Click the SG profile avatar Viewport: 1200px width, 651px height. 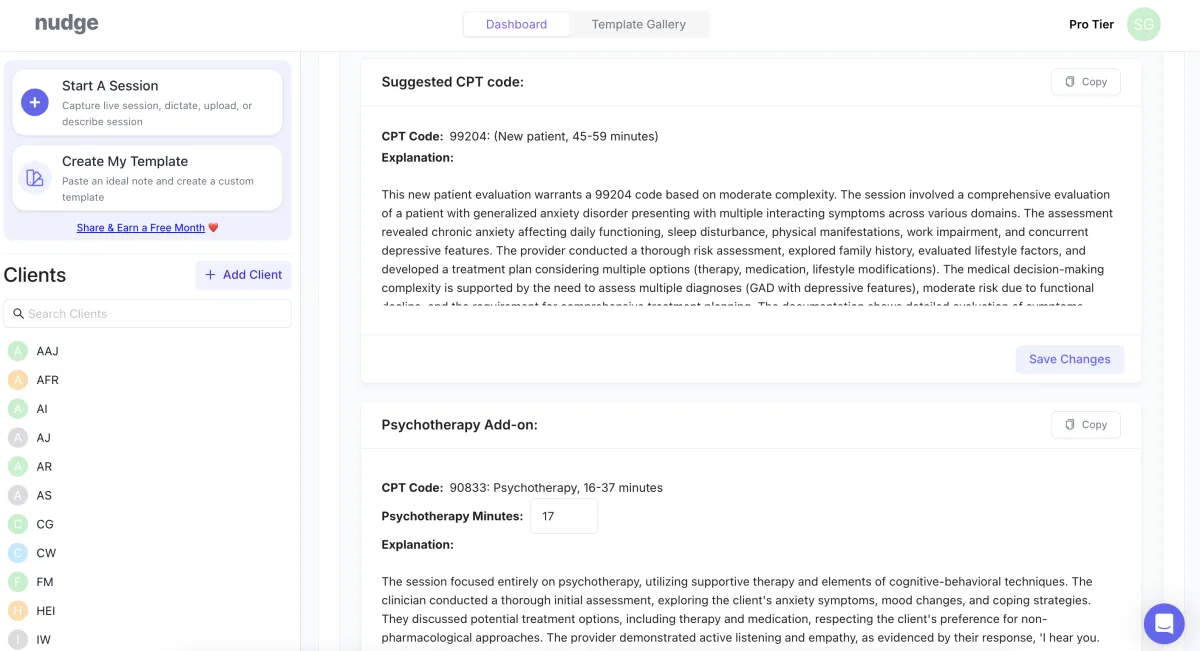[1143, 25]
